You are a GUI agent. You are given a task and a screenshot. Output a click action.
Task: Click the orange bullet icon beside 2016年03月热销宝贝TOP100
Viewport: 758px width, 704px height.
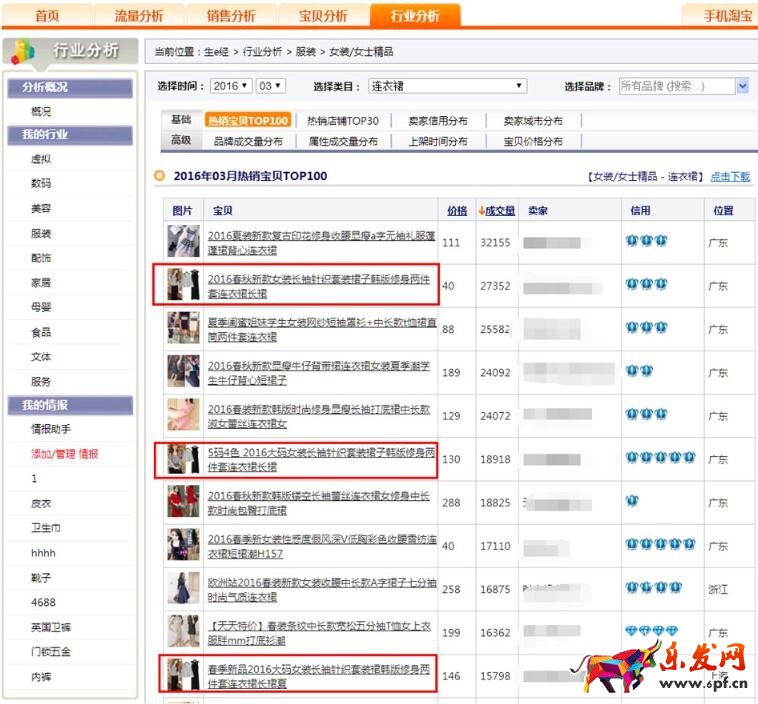tap(159, 176)
